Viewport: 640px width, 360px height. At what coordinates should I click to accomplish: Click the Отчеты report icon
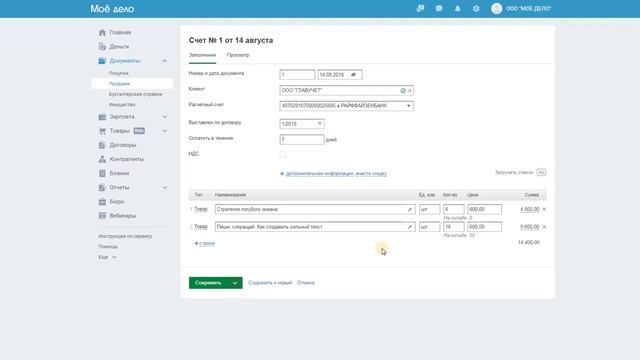(x=102, y=187)
